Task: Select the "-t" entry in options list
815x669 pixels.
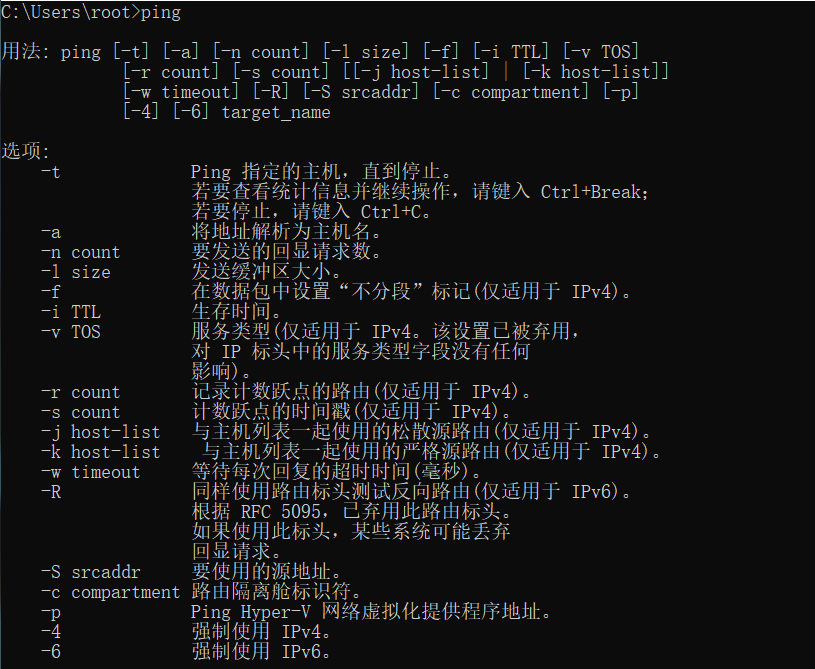Action: pos(50,172)
